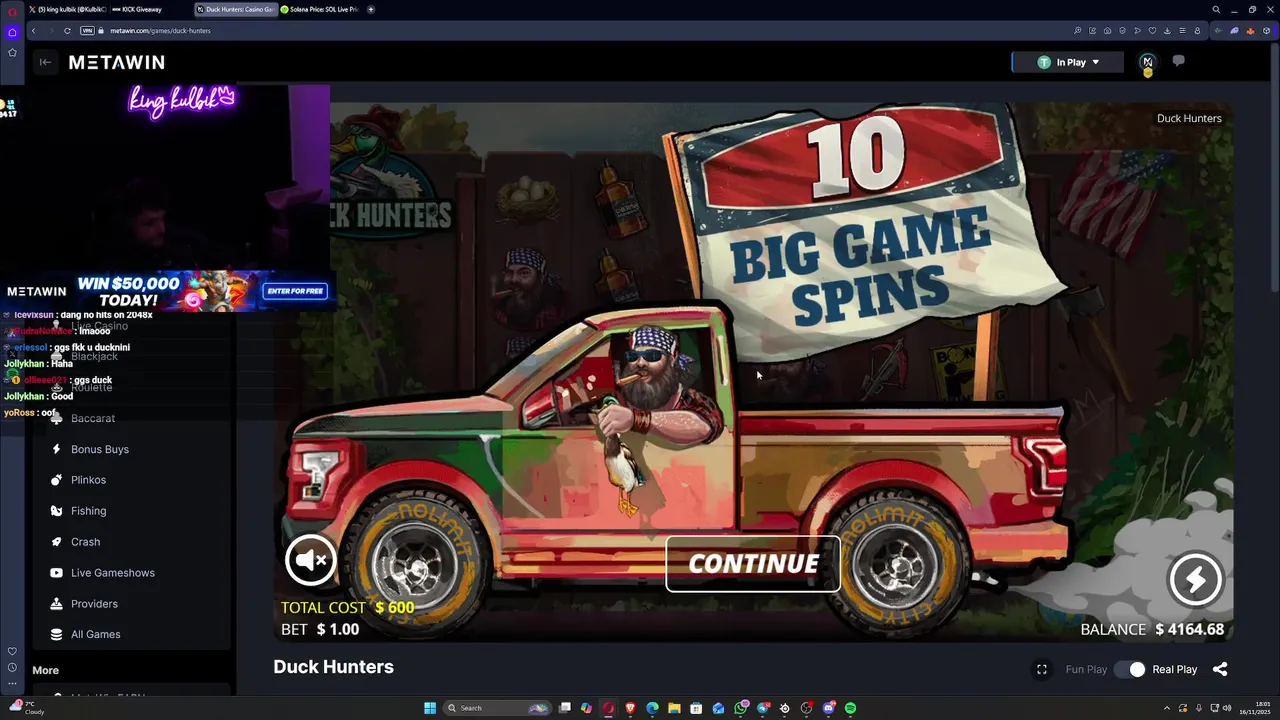Click the browser reload button
1280x720 pixels.
67,31
